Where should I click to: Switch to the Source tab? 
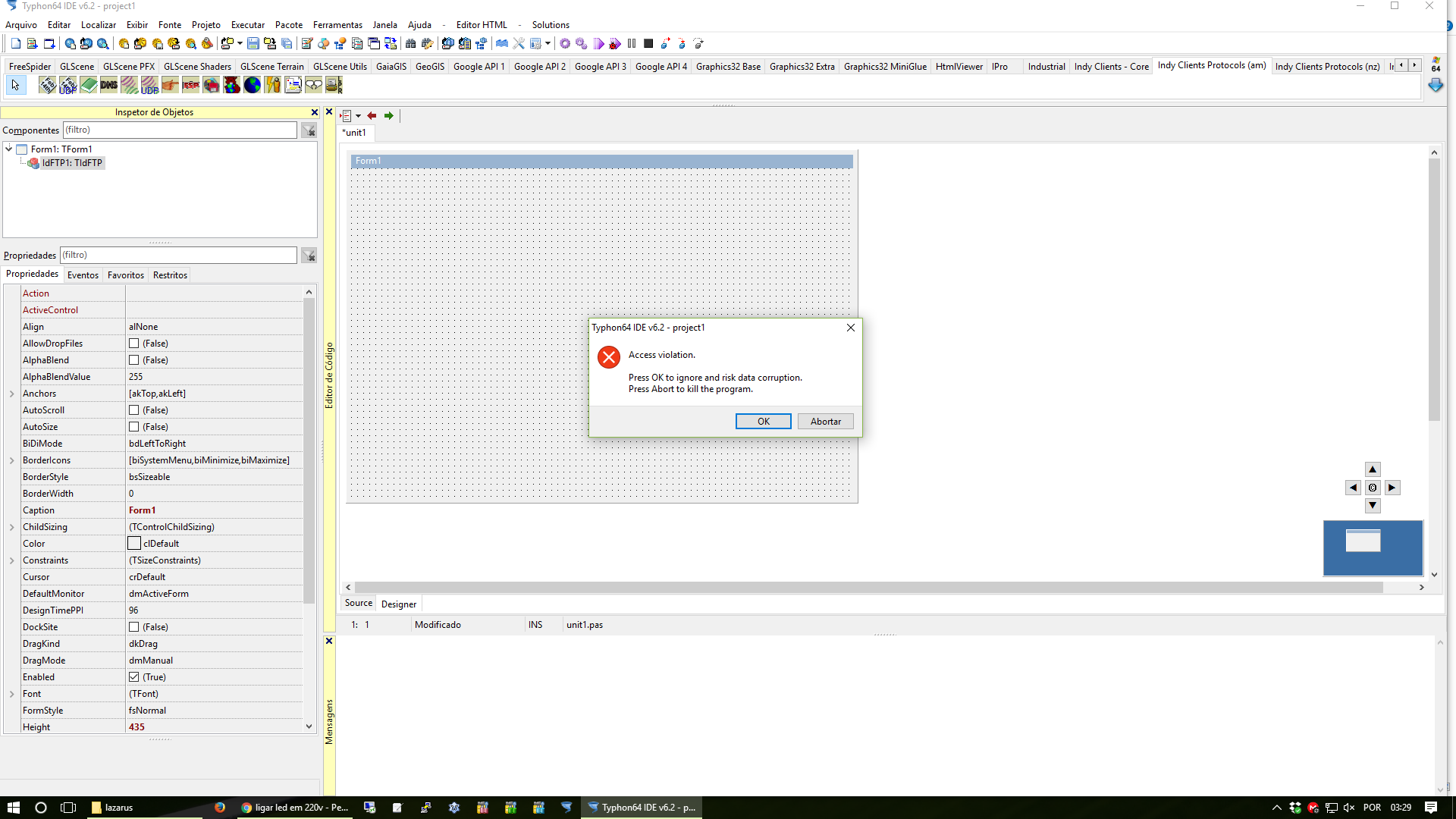(x=359, y=603)
